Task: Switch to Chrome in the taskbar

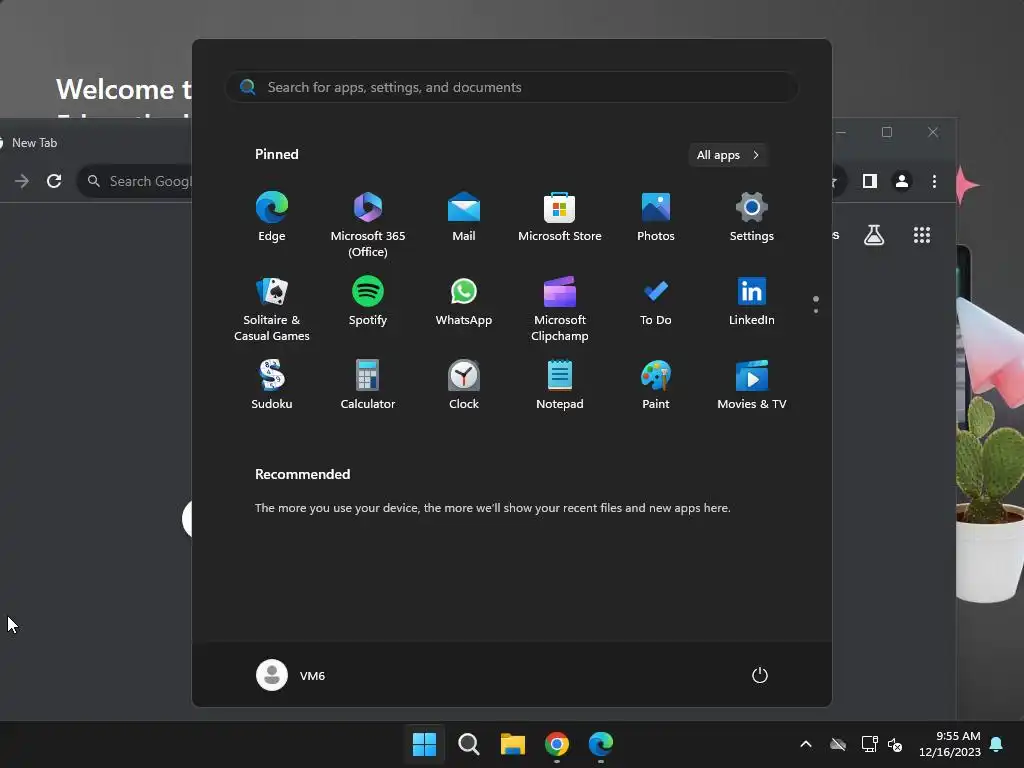Action: [x=556, y=744]
